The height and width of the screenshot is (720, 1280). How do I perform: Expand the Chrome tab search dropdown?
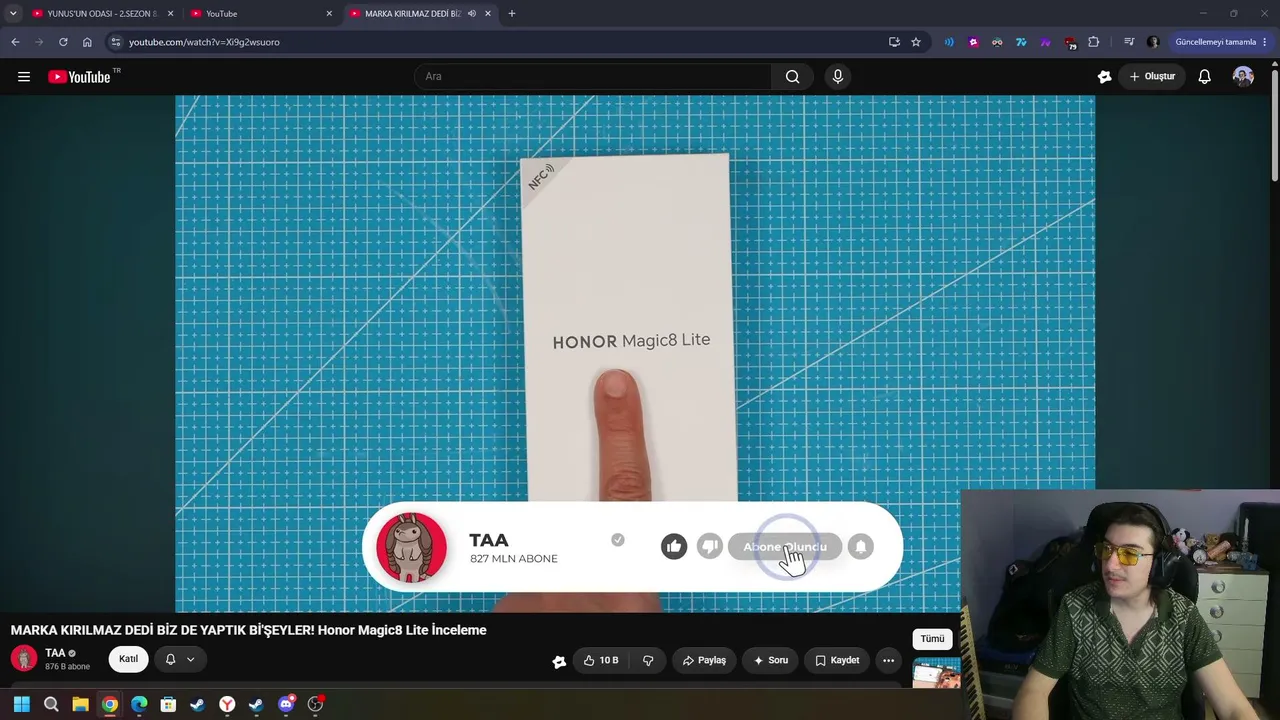(13, 13)
